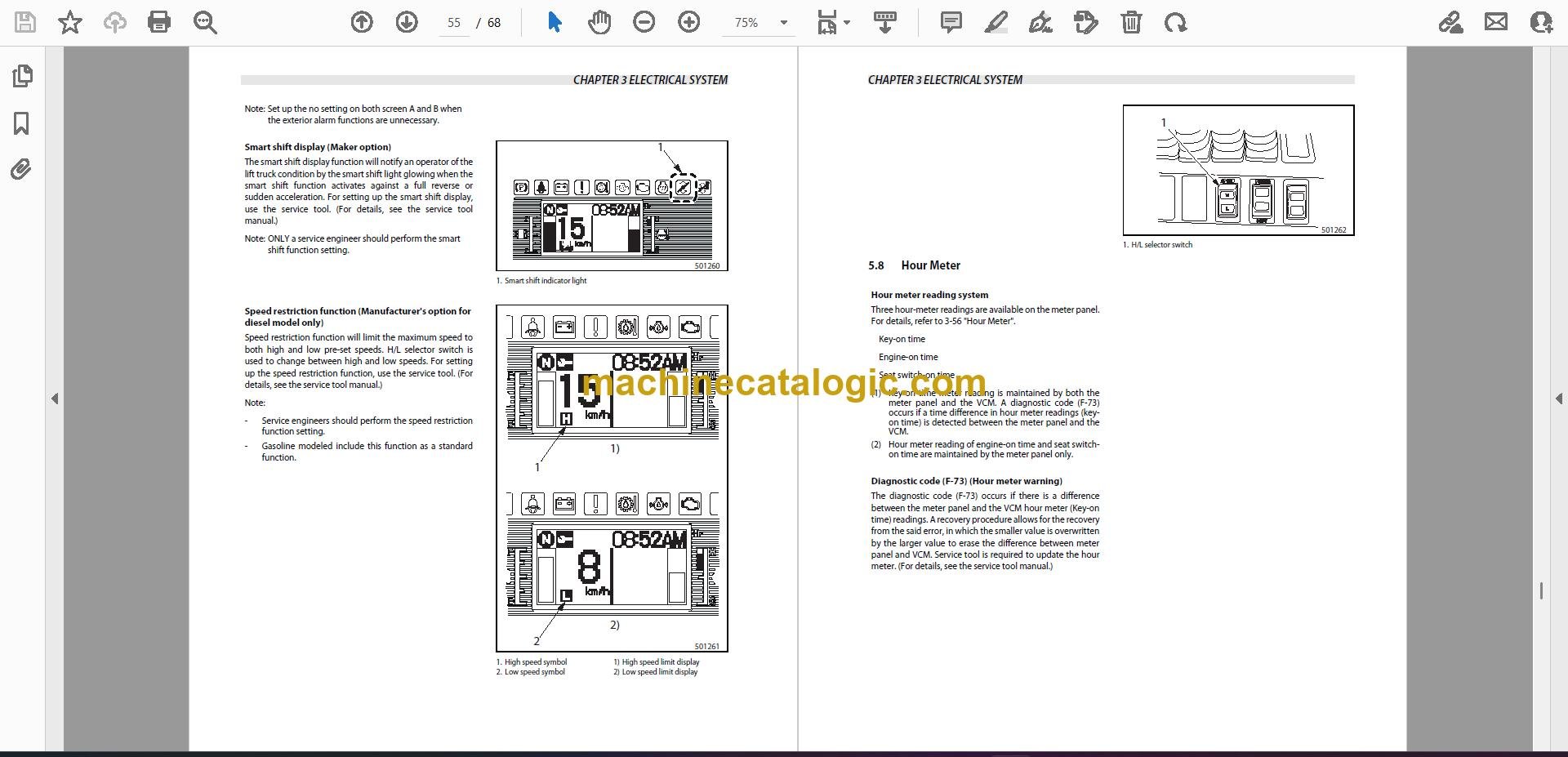The image size is (1568, 757).
Task: Zoom out with the minus button
Action: (x=644, y=22)
